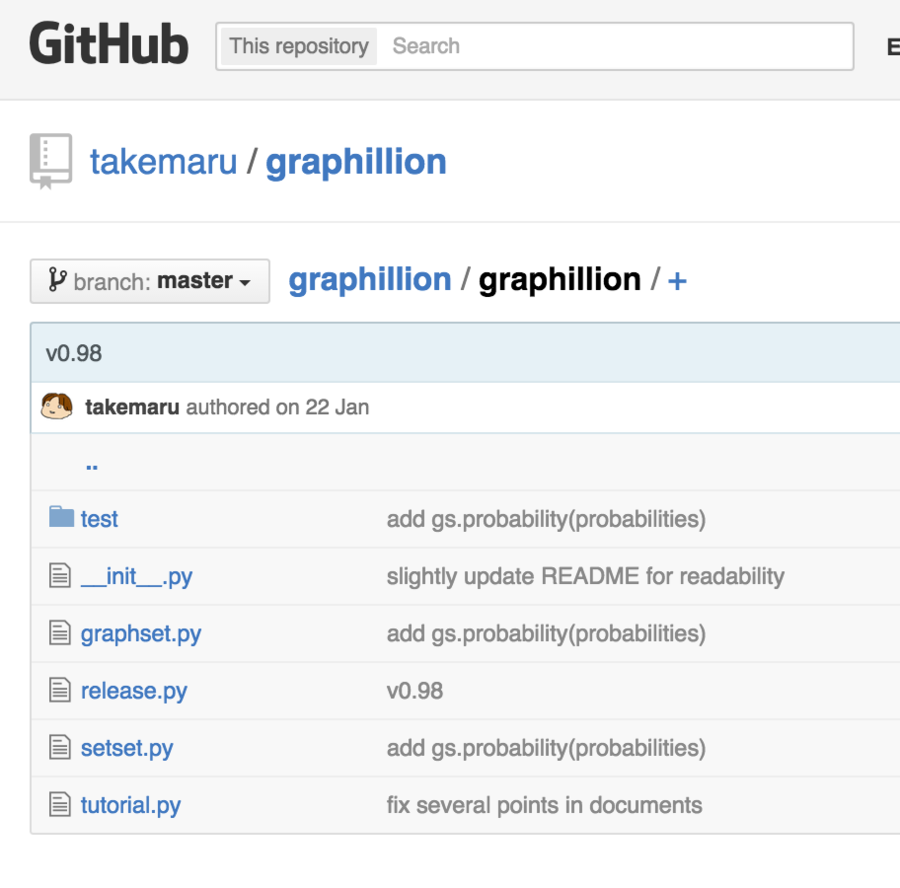The width and height of the screenshot is (900, 888).
Task: Open tutorial.py file
Action: tap(130, 805)
